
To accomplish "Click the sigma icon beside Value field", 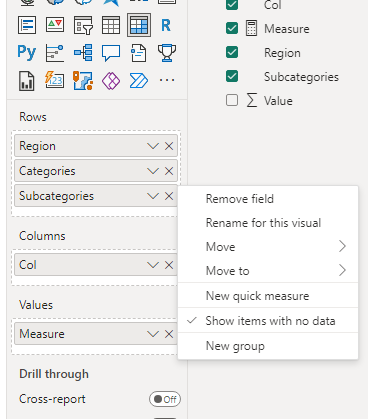I will pyautogui.click(x=252, y=100).
